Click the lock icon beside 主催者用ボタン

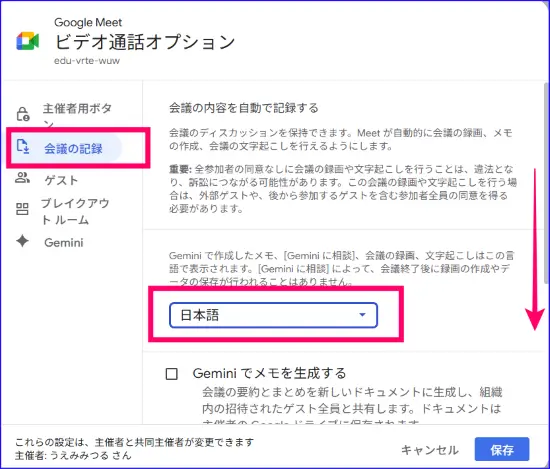(x=23, y=114)
